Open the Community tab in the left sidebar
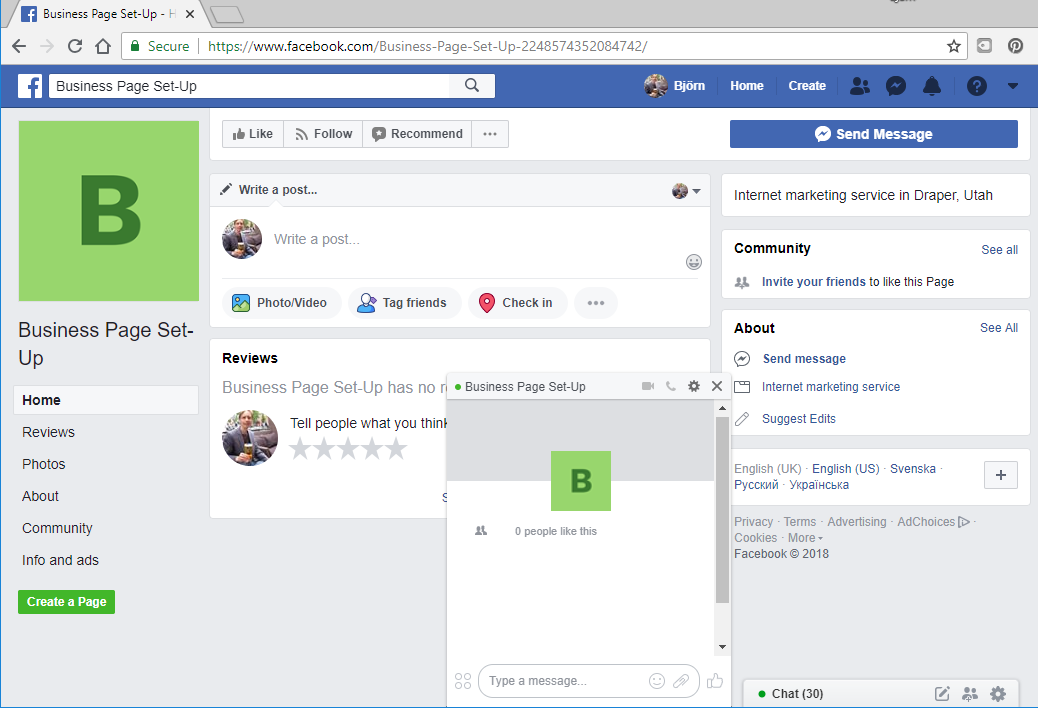The height and width of the screenshot is (708, 1038). pos(57,528)
